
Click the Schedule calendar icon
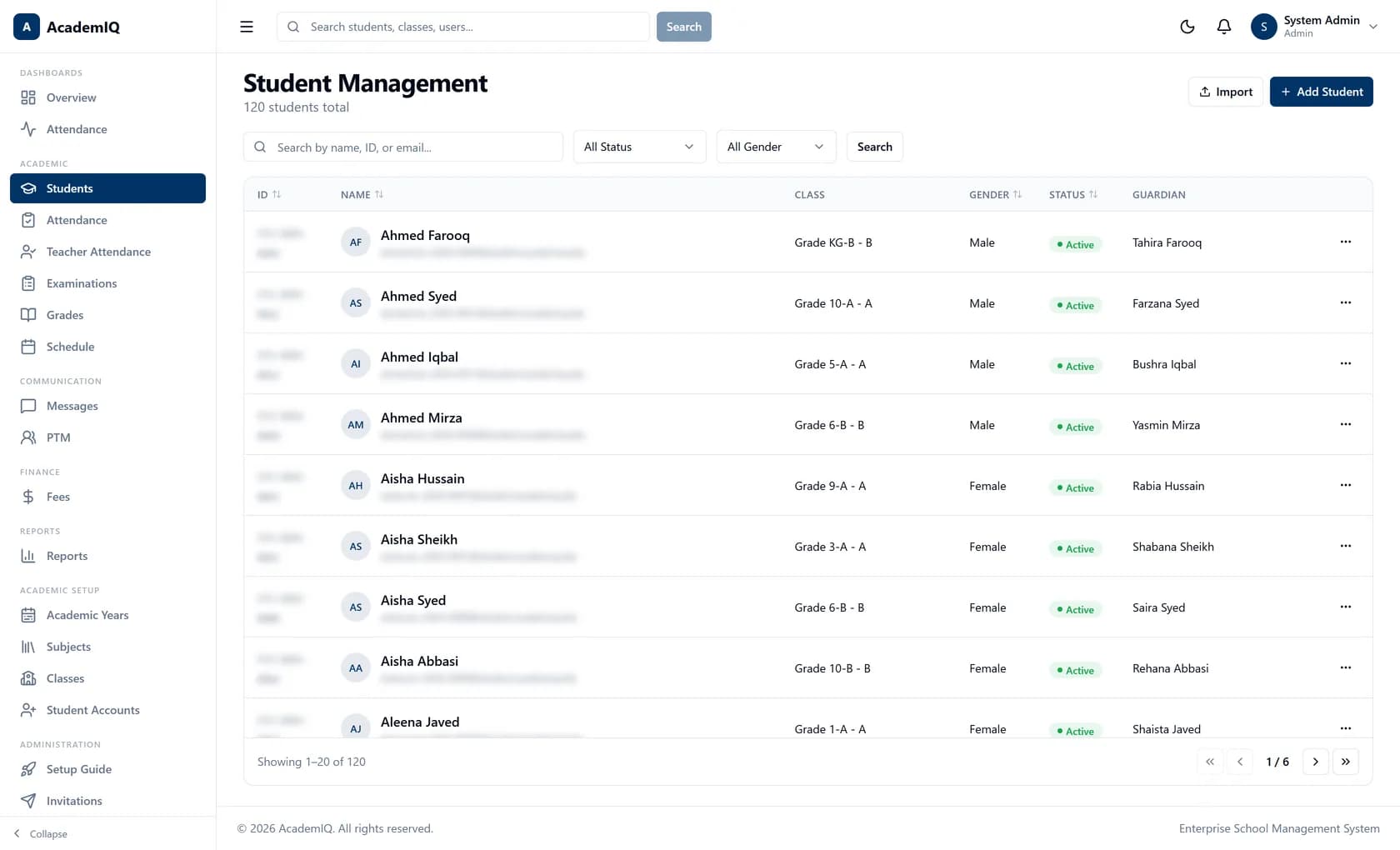(x=28, y=347)
